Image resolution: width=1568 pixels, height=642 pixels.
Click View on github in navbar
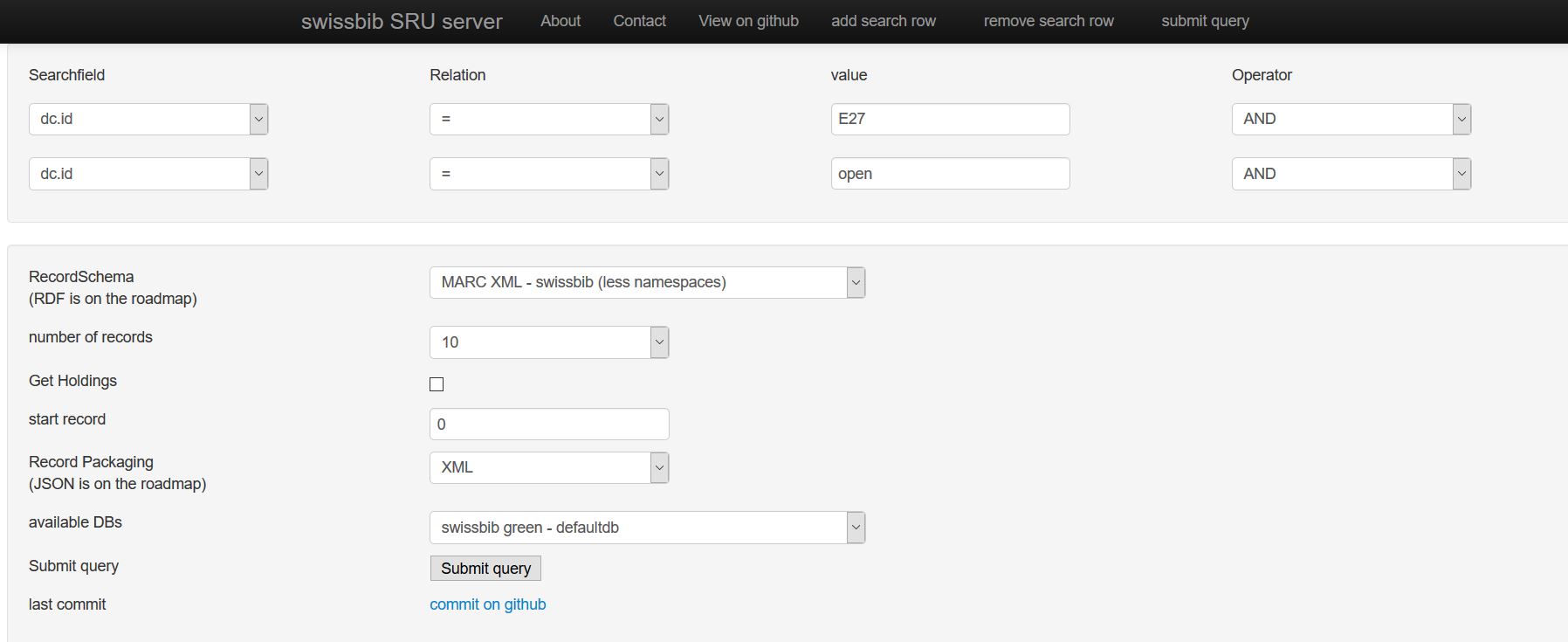click(x=748, y=21)
